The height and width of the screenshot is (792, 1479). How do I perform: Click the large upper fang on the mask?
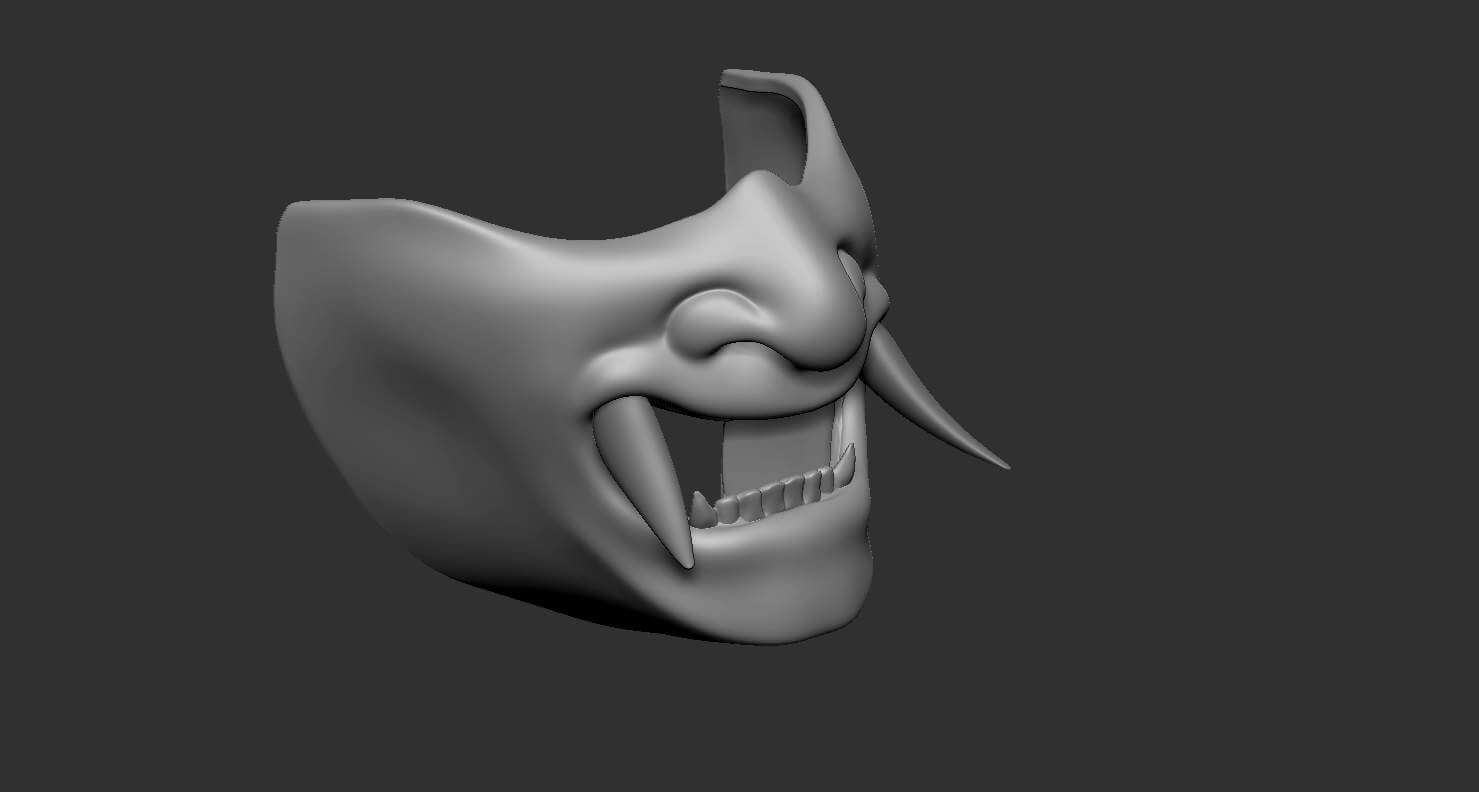pyautogui.click(x=642, y=483)
